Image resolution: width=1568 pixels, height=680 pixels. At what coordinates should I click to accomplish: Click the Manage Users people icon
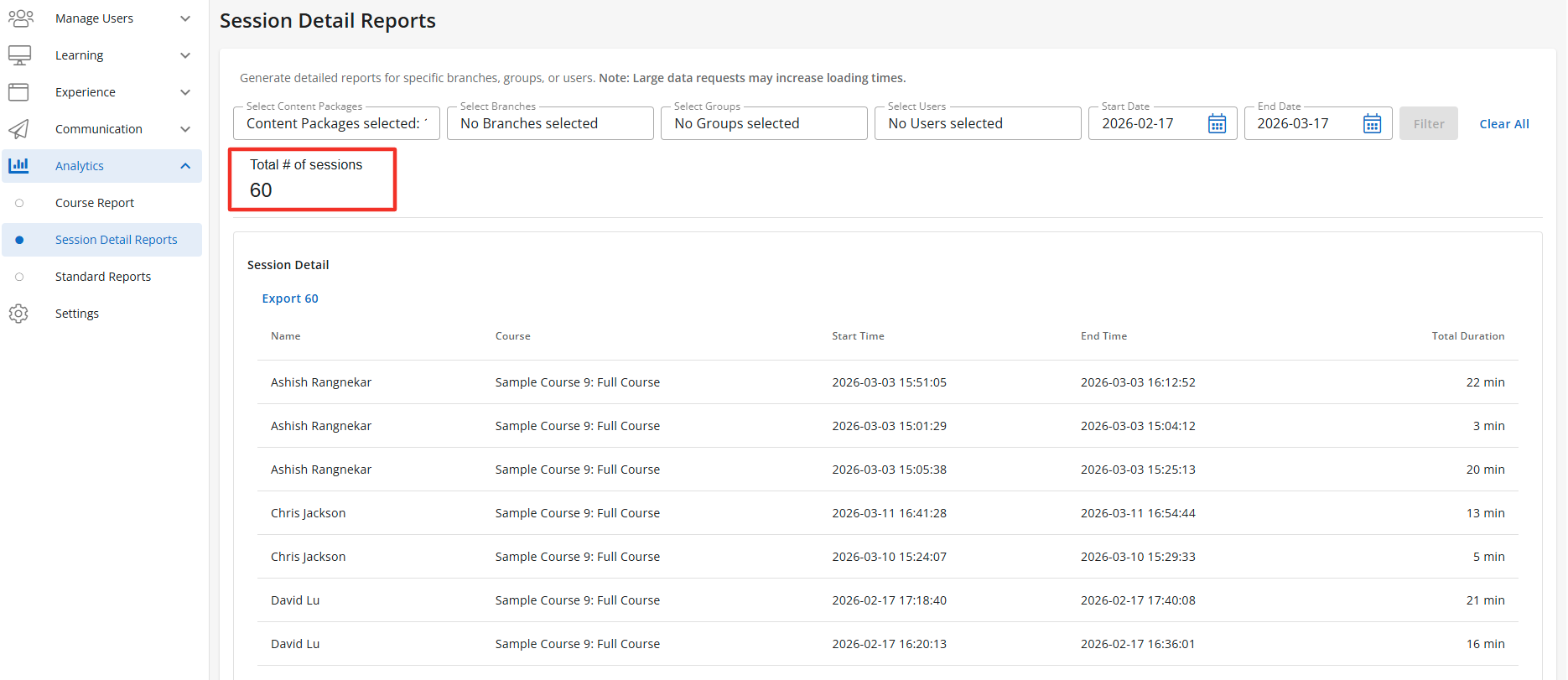20,18
